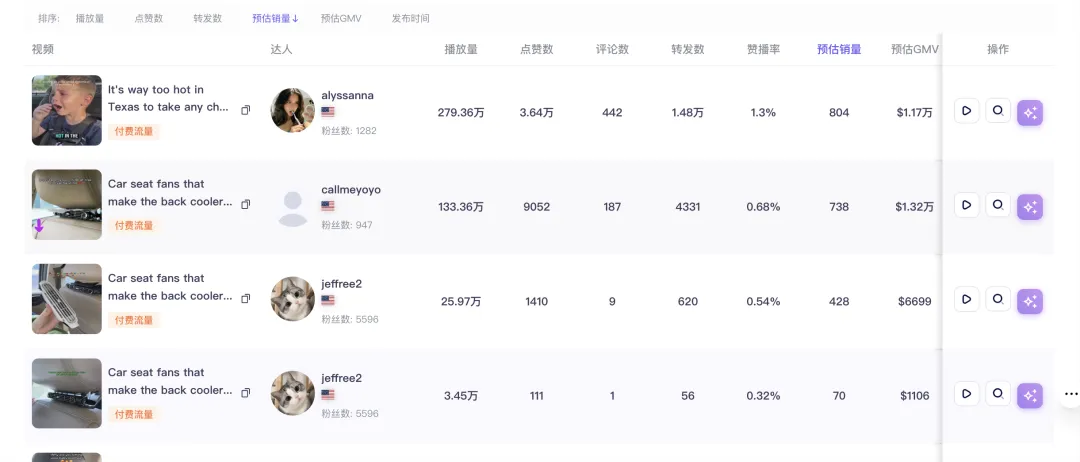Click the search icon in callmeyoyo row

click(998, 205)
